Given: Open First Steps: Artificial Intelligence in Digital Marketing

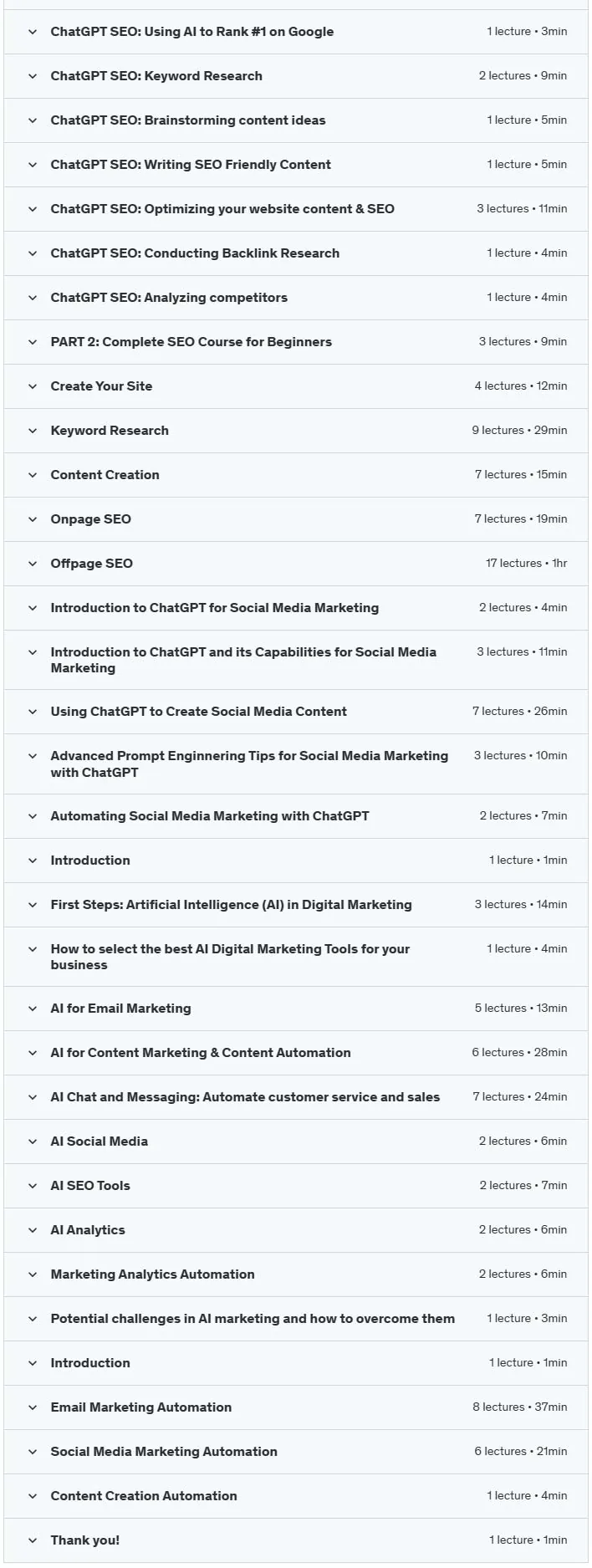Looking at the screenshot, I should click(x=231, y=905).
